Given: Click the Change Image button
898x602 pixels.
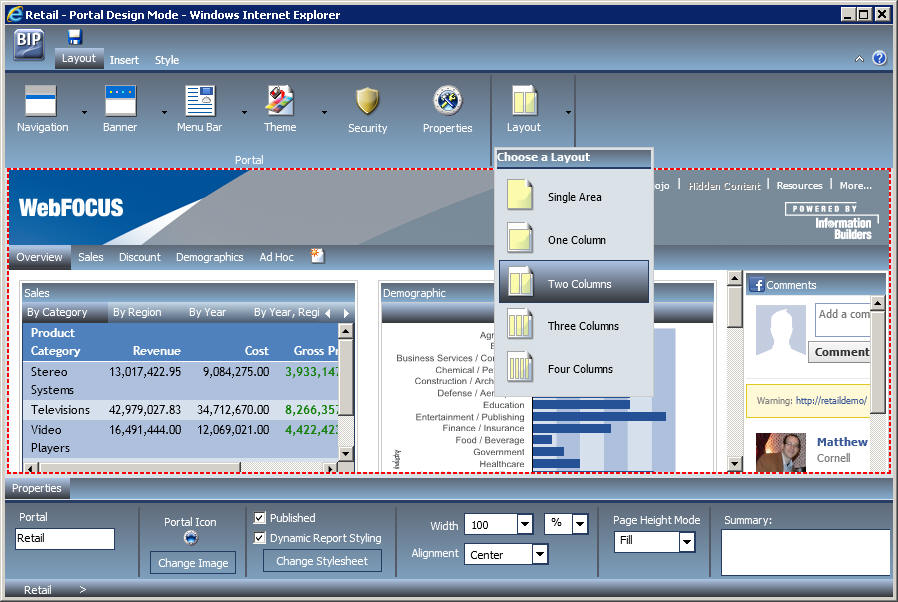Looking at the screenshot, I should [193, 562].
